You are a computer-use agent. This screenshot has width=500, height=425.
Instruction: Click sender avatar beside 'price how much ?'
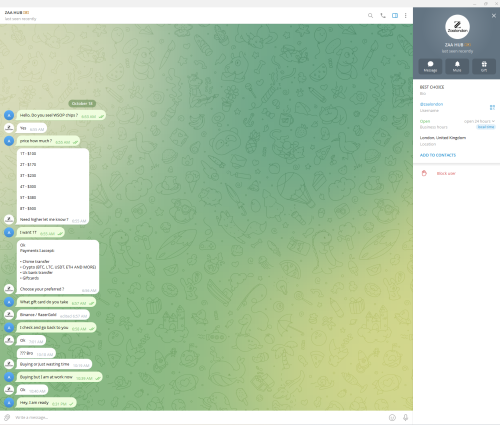(x=9, y=141)
